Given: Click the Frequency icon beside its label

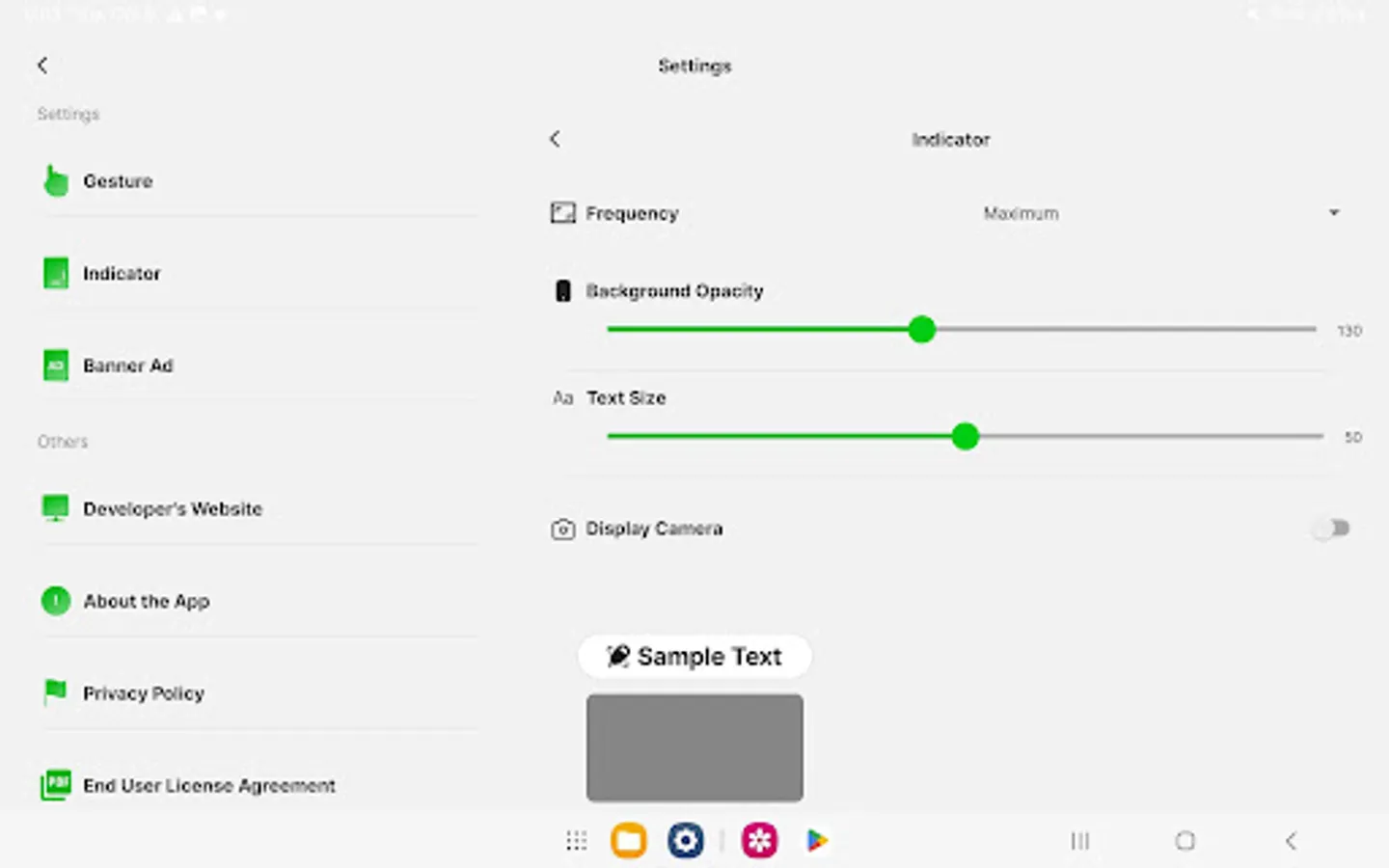Looking at the screenshot, I should (562, 213).
